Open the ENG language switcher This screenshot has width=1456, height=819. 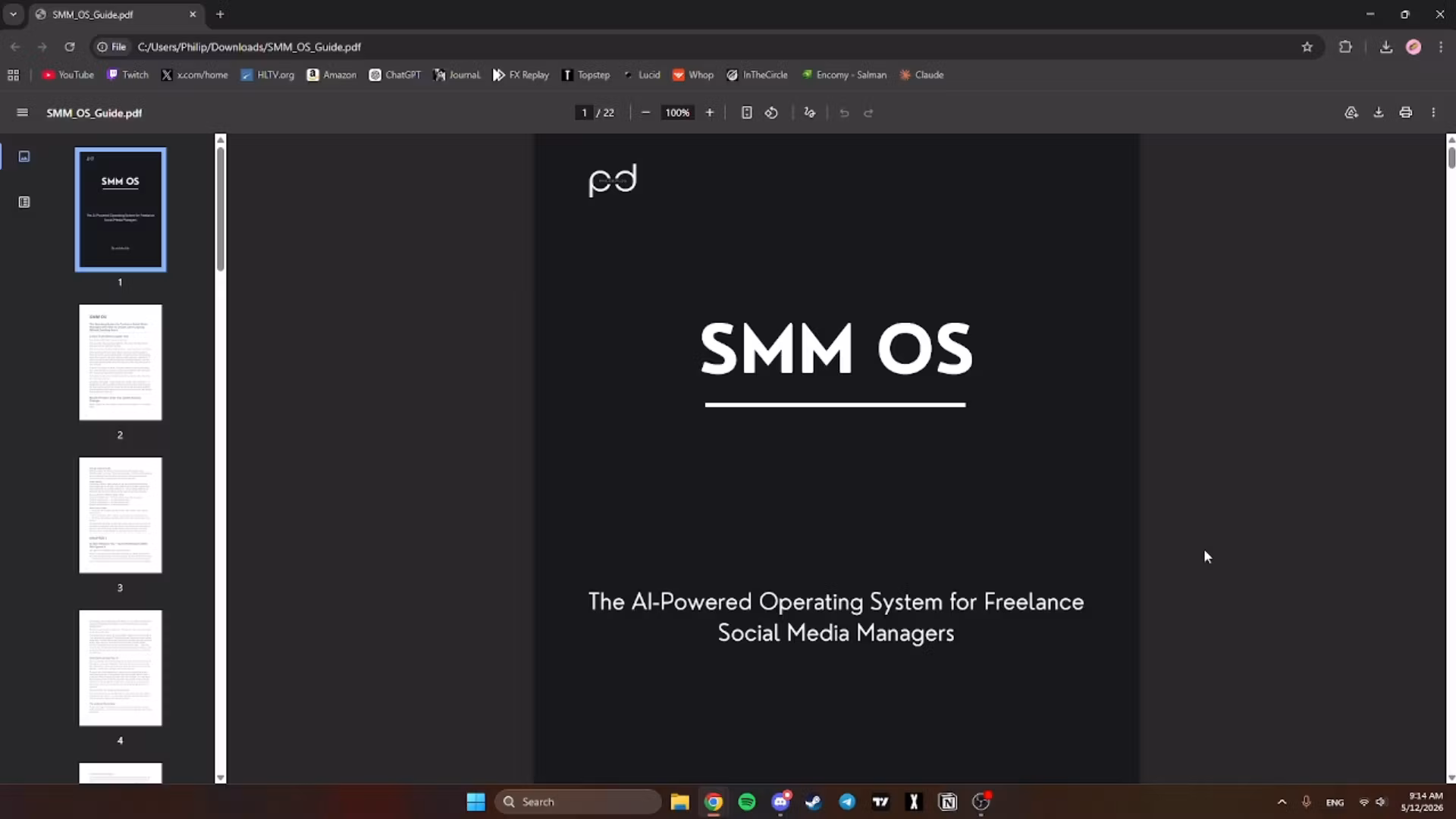coord(1335,802)
